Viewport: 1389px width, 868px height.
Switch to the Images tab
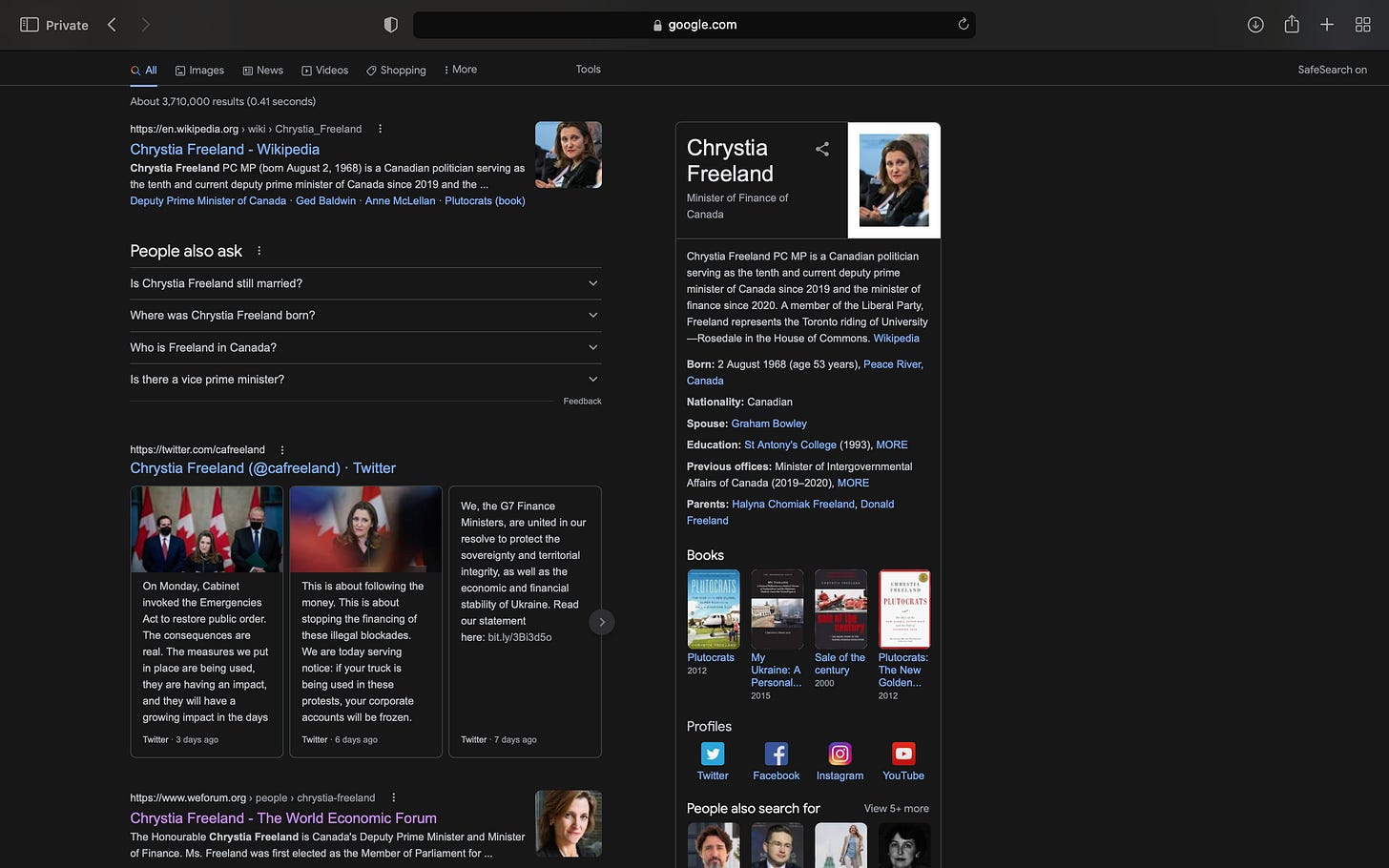tap(199, 71)
